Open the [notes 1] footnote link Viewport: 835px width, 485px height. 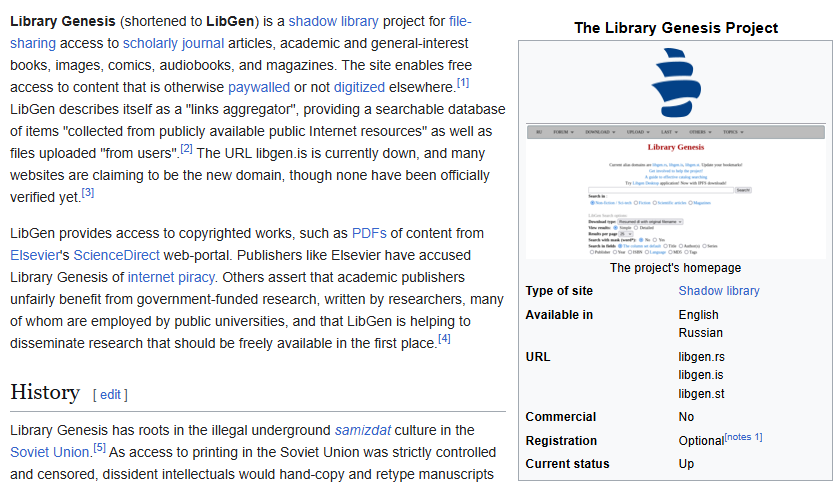point(743,437)
